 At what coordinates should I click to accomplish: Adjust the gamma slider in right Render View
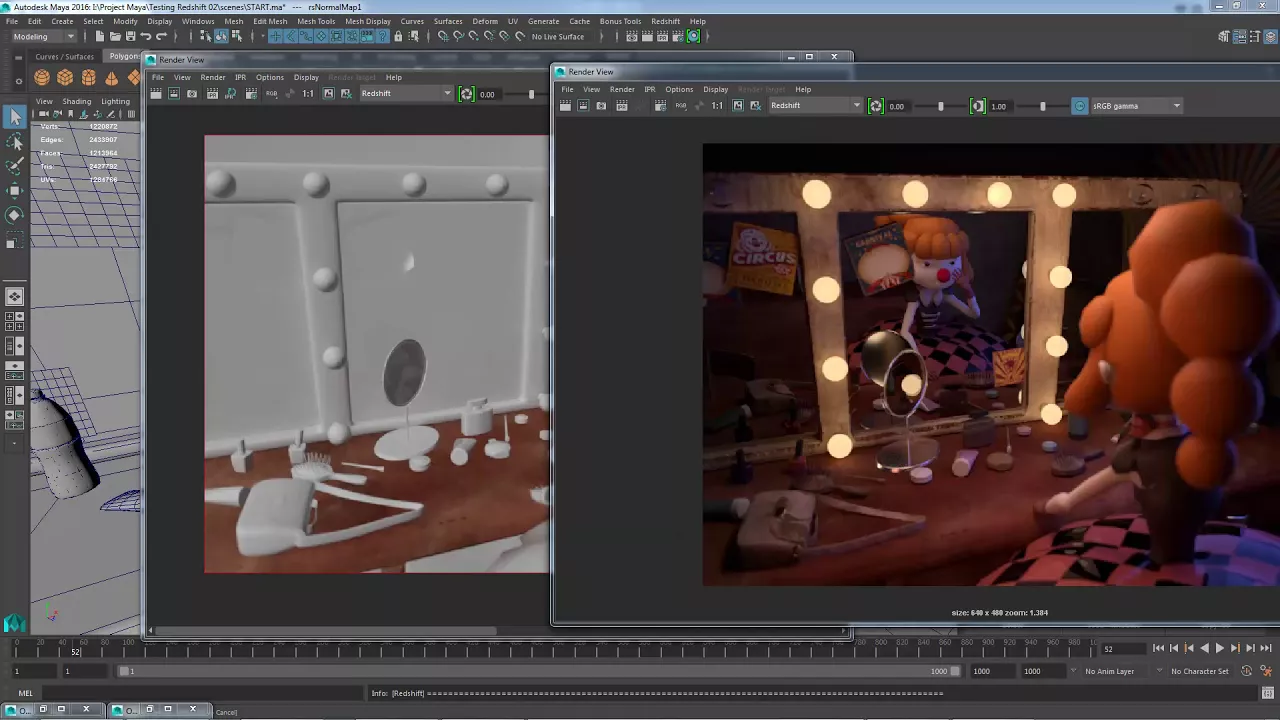1042,106
